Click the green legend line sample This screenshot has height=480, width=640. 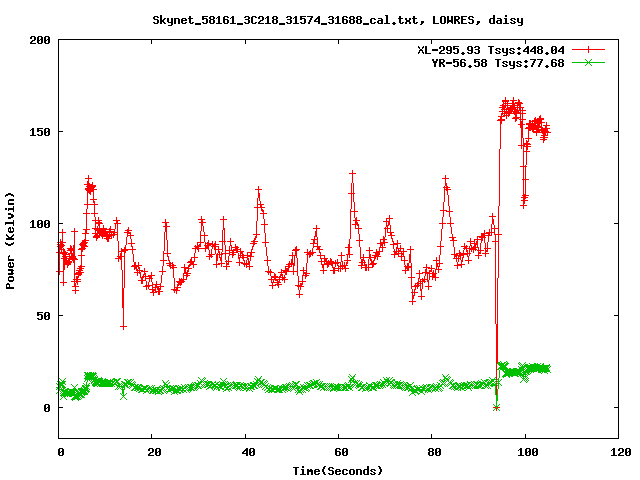tap(588, 63)
